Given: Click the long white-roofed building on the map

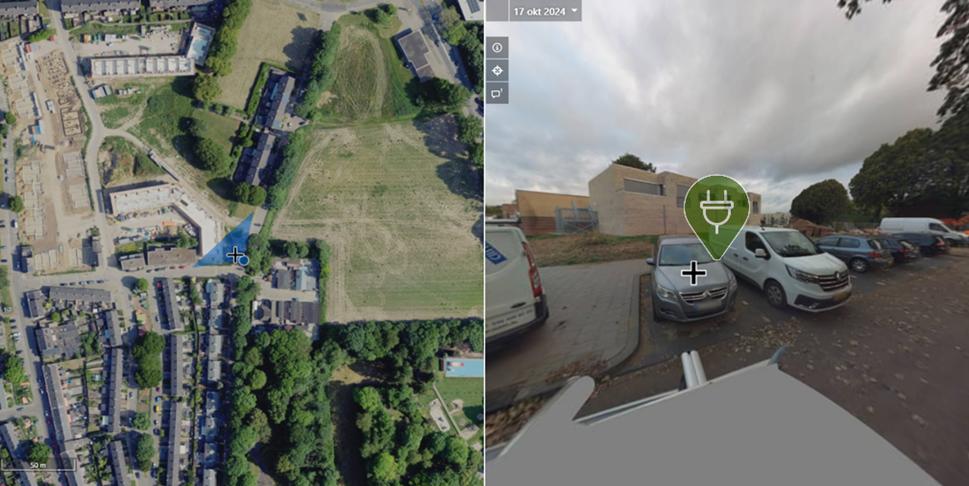Looking at the screenshot, I should pyautogui.click(x=142, y=66).
